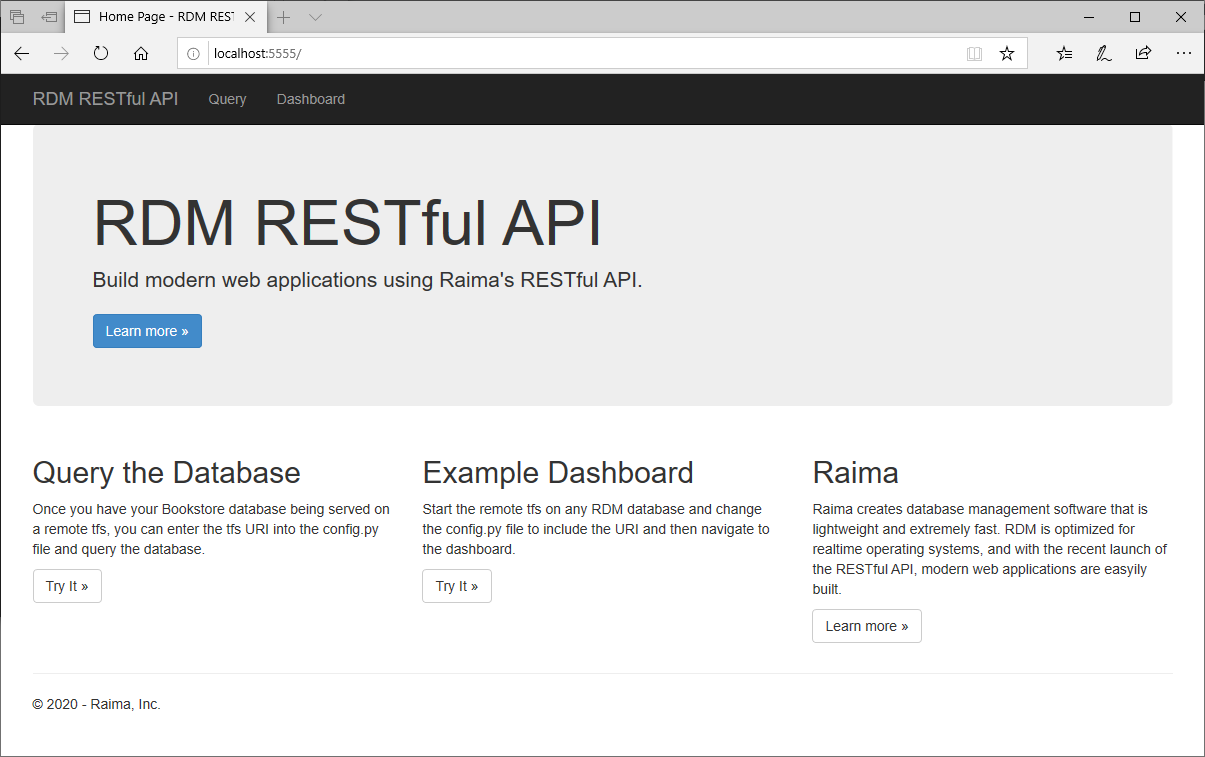Click the Example Dashboard heading
This screenshot has height=757, width=1205.
click(x=558, y=472)
